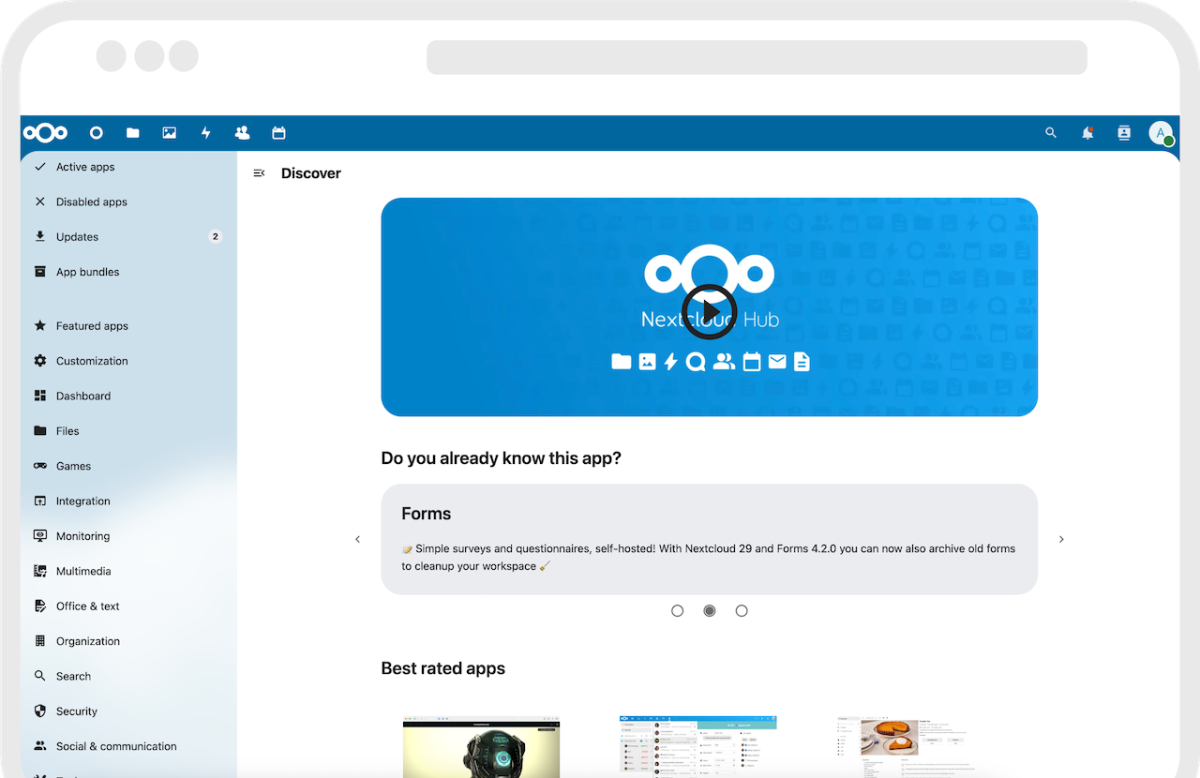This screenshot has height=778, width=1200.
Task: Select the first carousel dot
Action: tap(677, 611)
